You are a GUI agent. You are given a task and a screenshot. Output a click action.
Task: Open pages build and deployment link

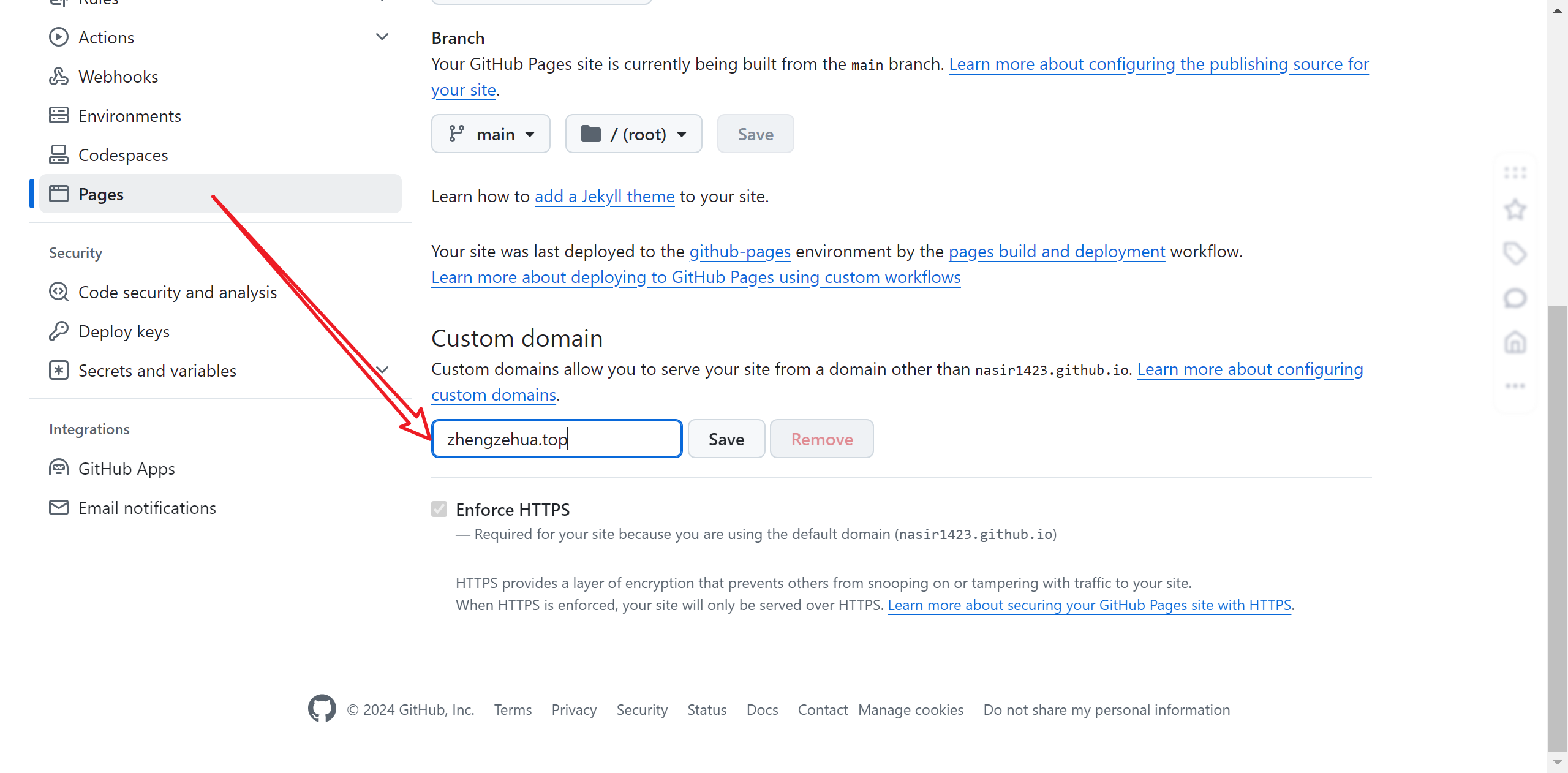coord(1057,252)
